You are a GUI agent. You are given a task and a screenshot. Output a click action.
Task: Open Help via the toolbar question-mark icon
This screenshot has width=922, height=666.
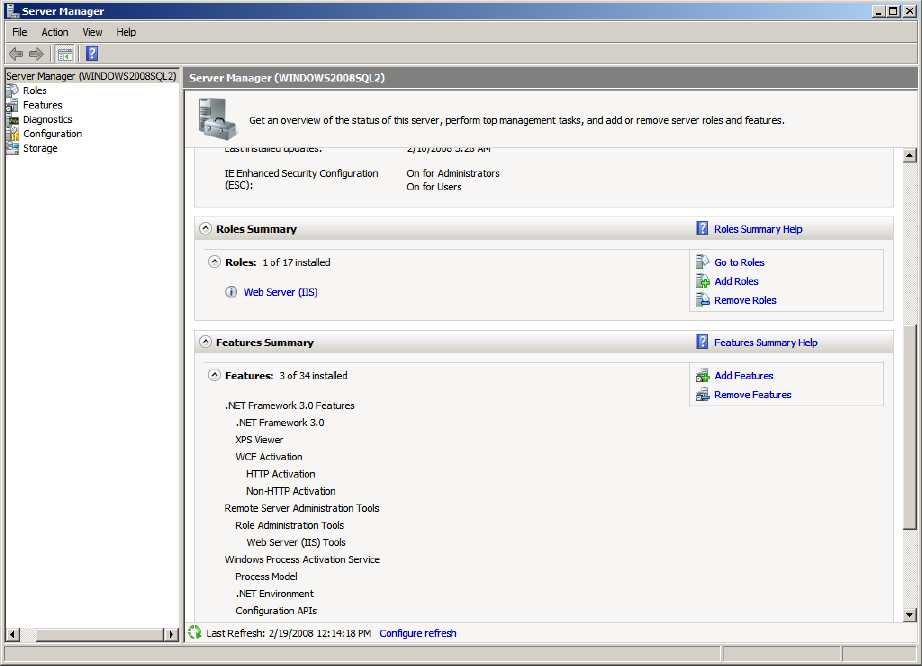point(92,54)
